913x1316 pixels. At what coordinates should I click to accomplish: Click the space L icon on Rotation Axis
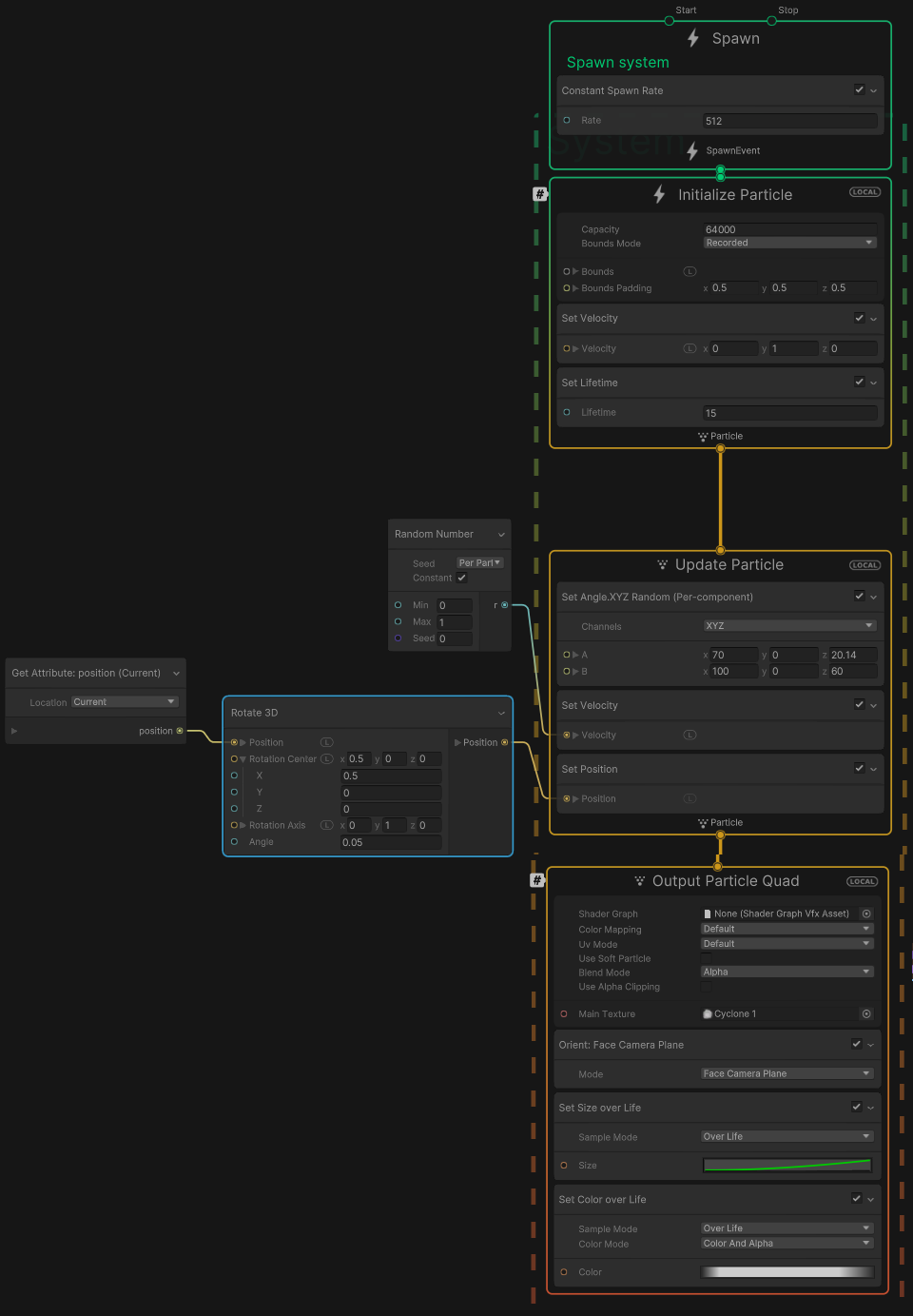coord(326,826)
